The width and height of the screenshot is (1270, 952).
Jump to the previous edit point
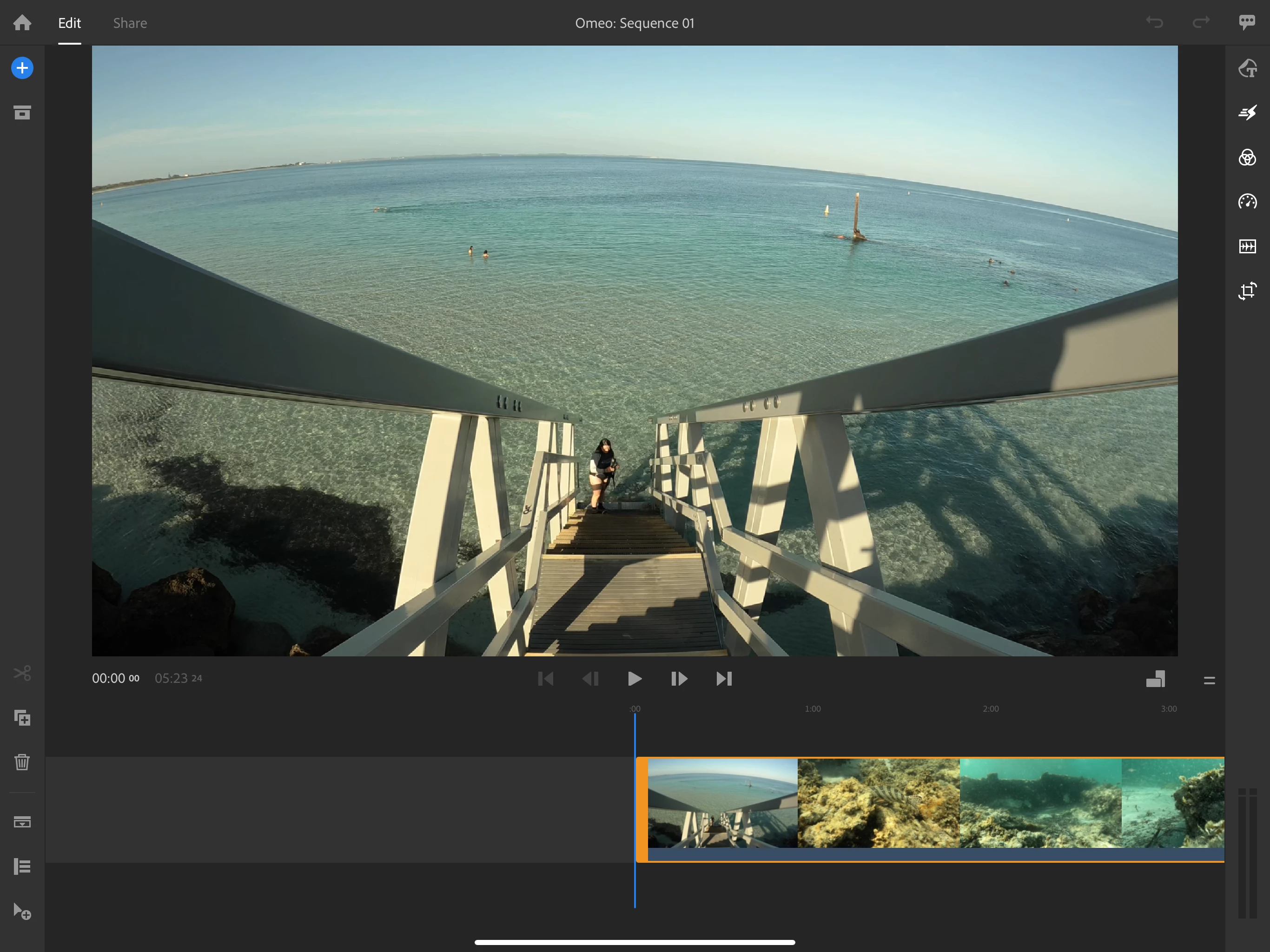[545, 679]
